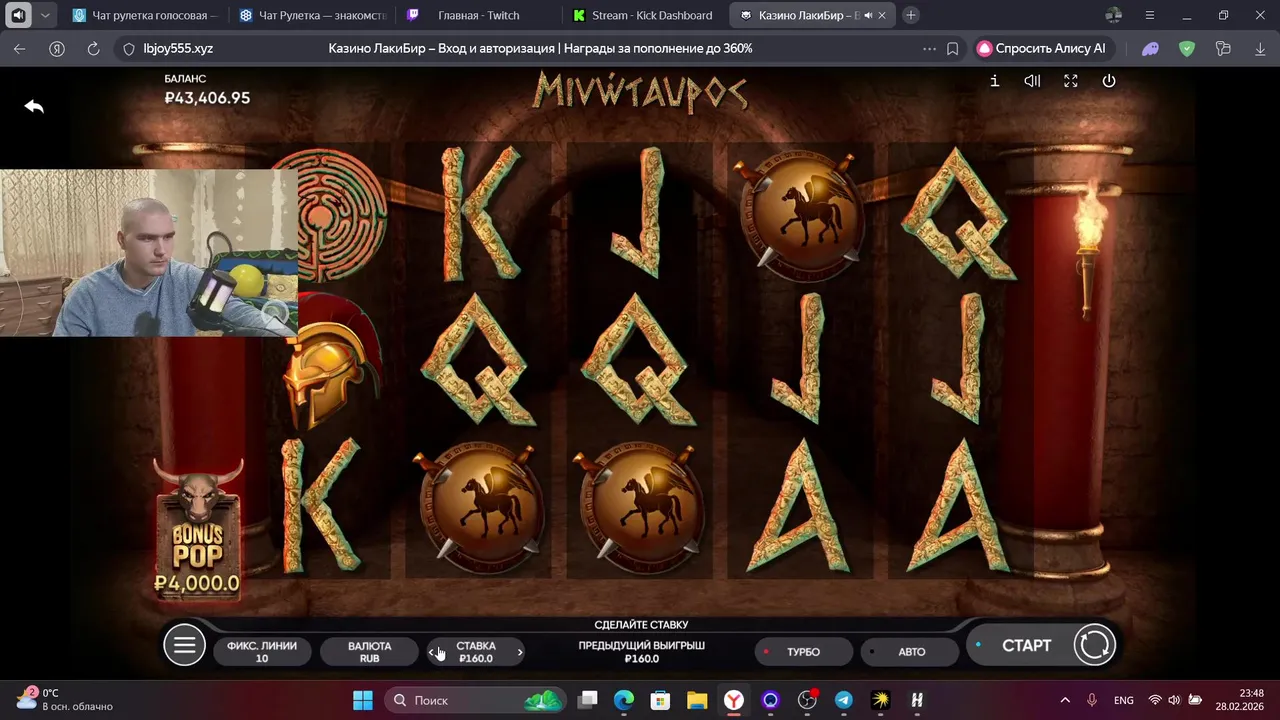Switch to the Чат Рулетка знакомства tab
This screenshot has width=1280, height=720.
(x=313, y=15)
